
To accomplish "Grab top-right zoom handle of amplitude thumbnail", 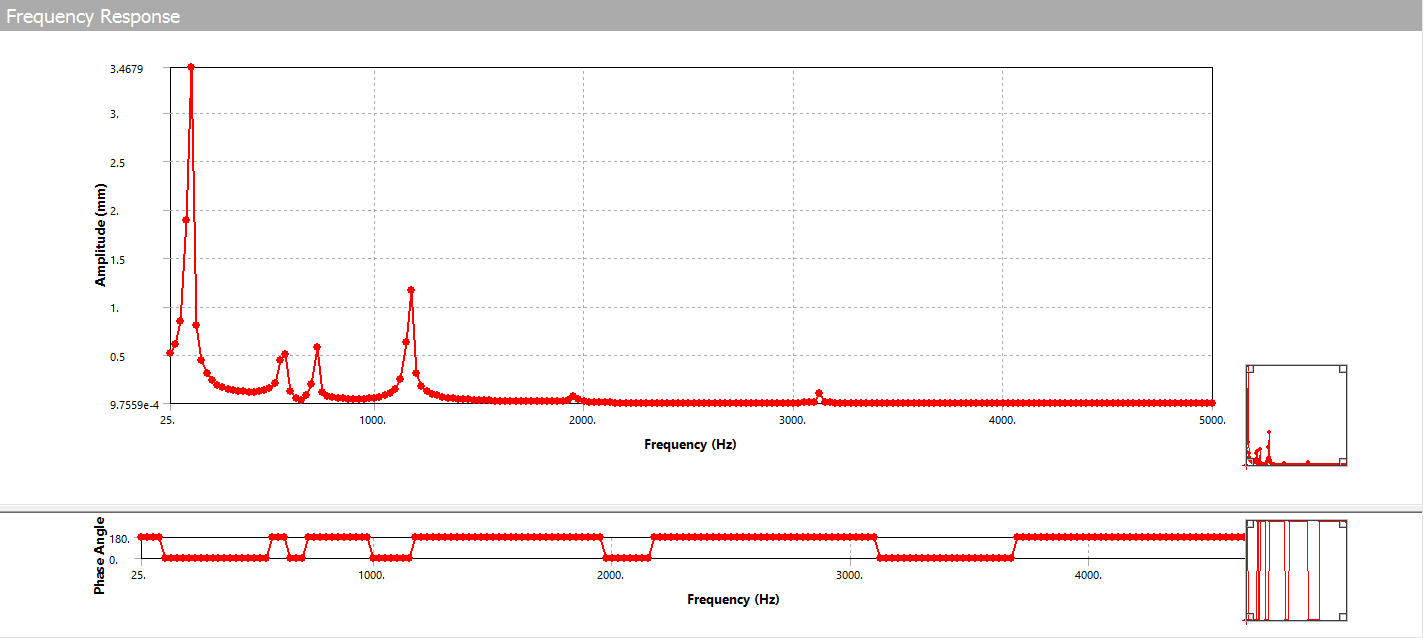I will [1343, 369].
